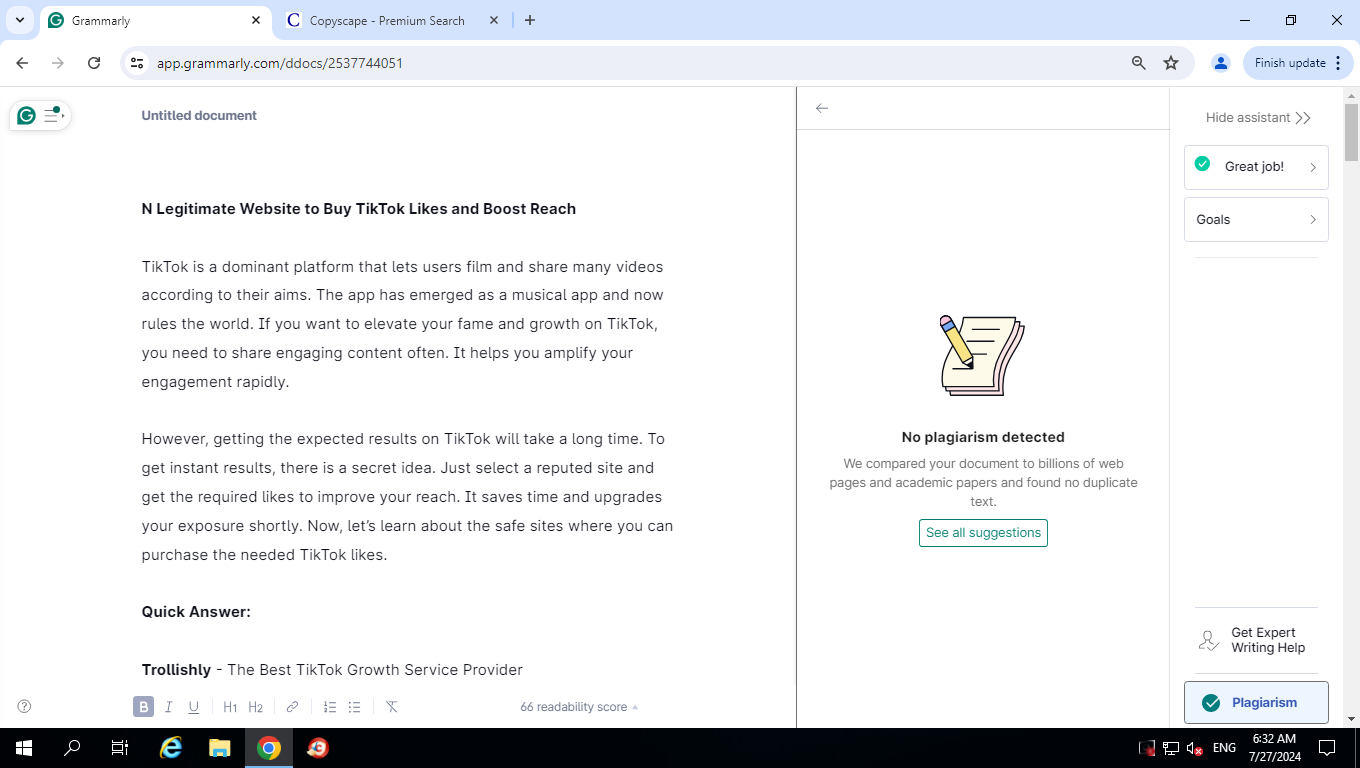This screenshot has width=1360, height=768.
Task: Open the red Chrome-like app in taskbar
Action: tap(318, 748)
